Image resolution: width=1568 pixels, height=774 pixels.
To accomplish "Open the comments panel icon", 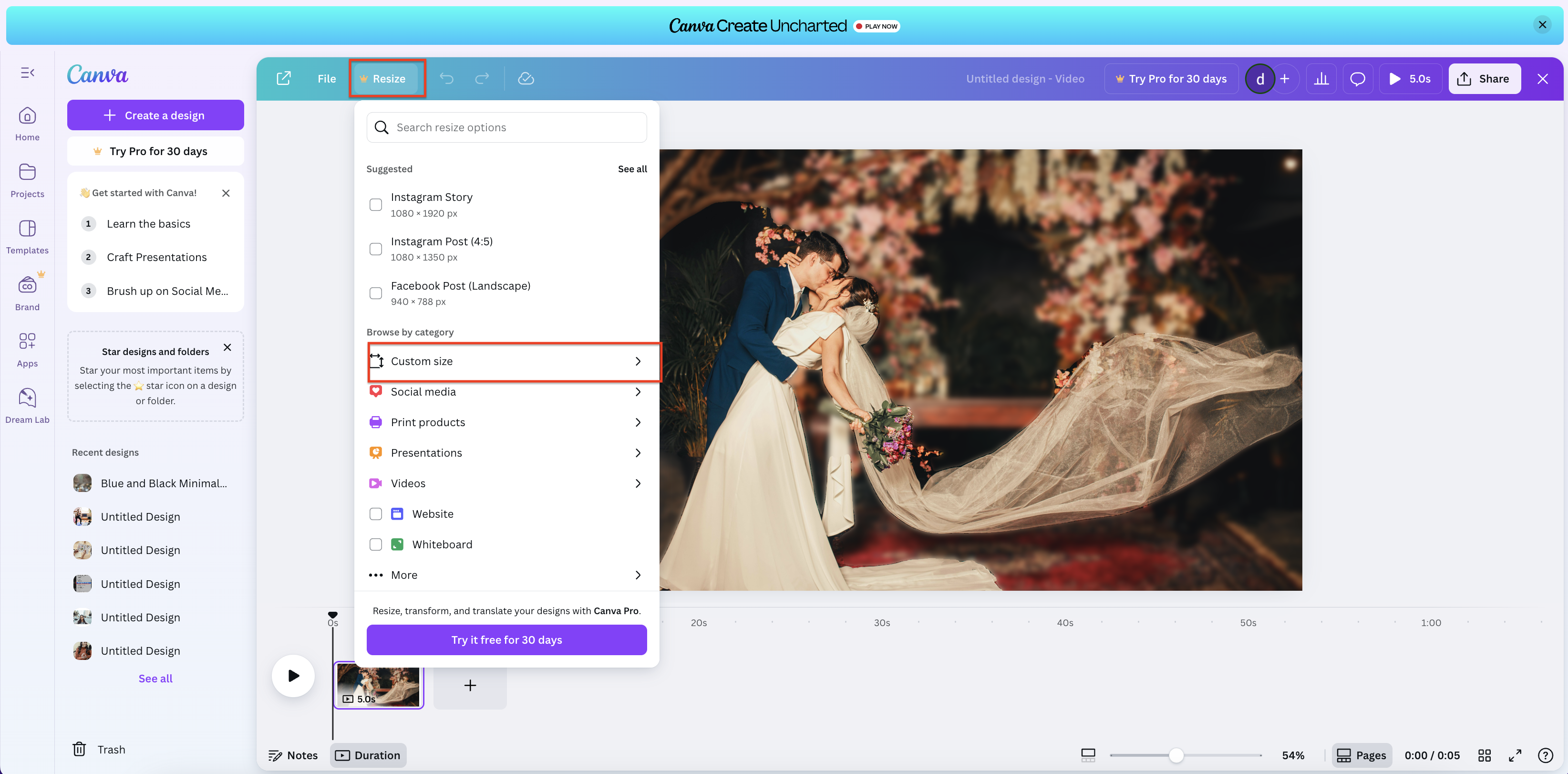I will (1357, 78).
